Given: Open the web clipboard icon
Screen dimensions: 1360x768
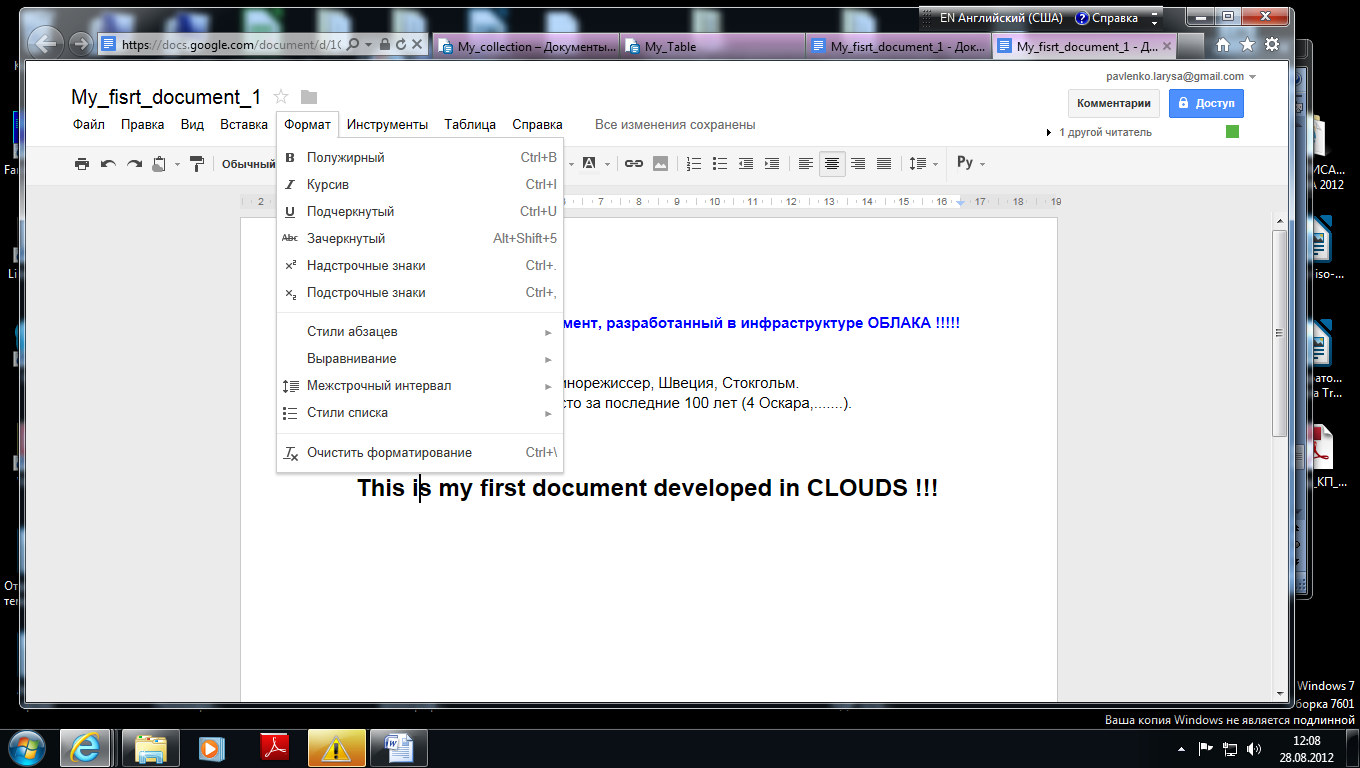Looking at the screenshot, I should tap(159, 164).
